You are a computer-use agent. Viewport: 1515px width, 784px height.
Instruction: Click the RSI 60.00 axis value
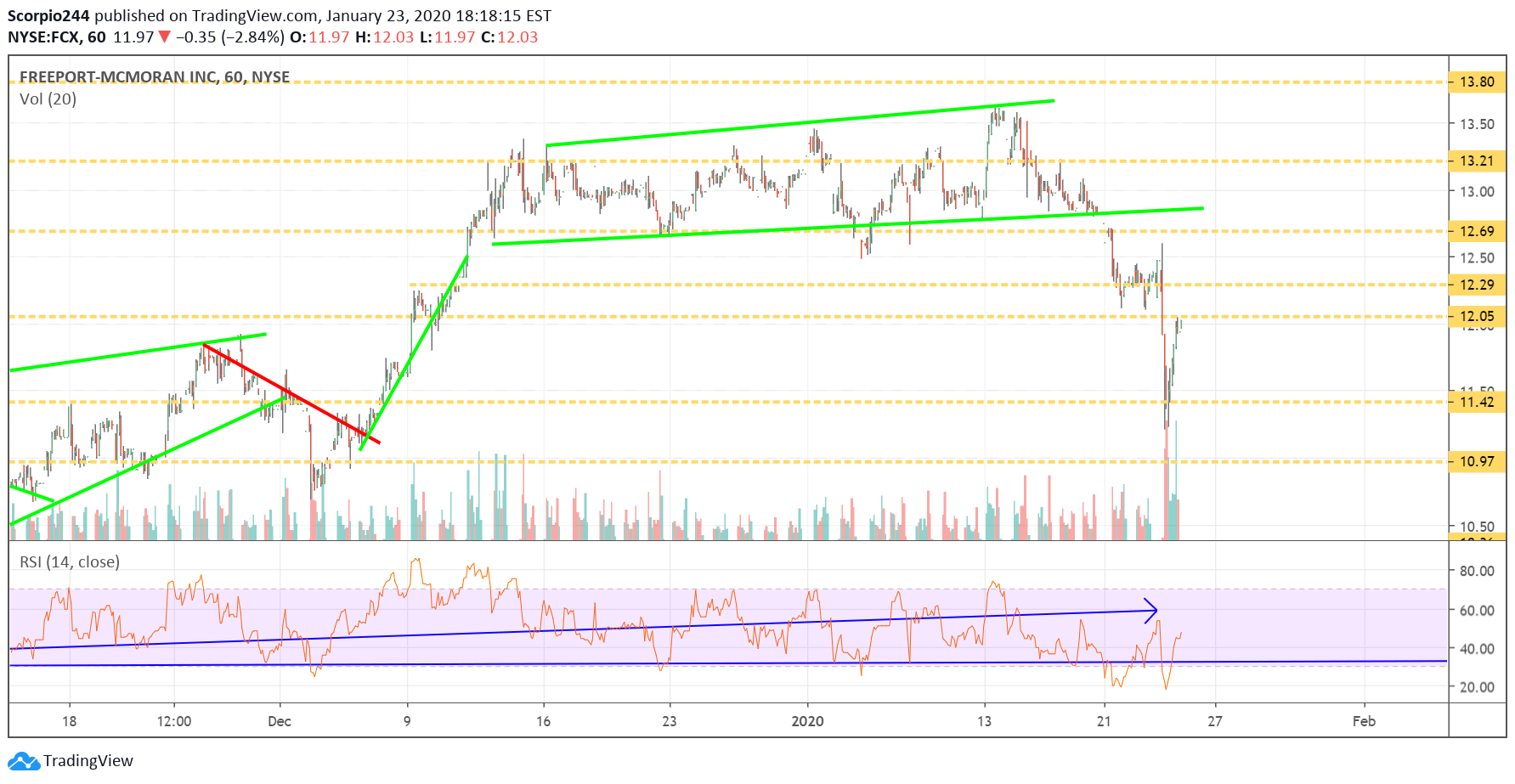(1477, 610)
